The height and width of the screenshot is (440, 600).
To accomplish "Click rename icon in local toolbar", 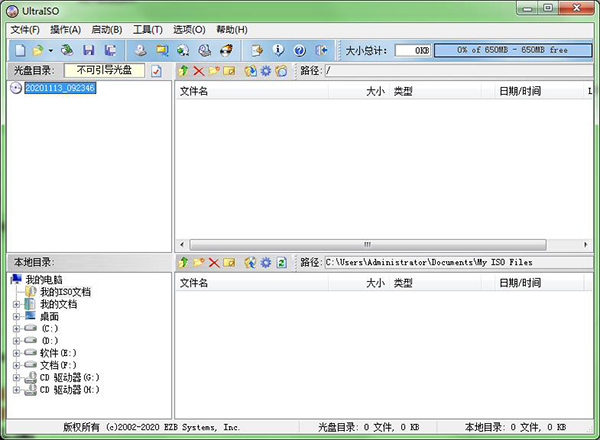I will 229,262.
